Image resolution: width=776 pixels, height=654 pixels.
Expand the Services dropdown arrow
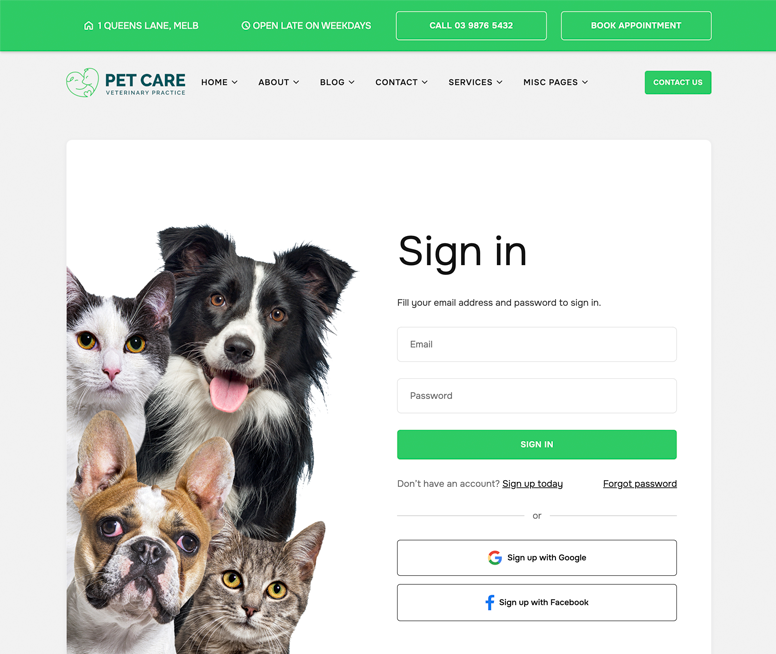[x=499, y=82]
